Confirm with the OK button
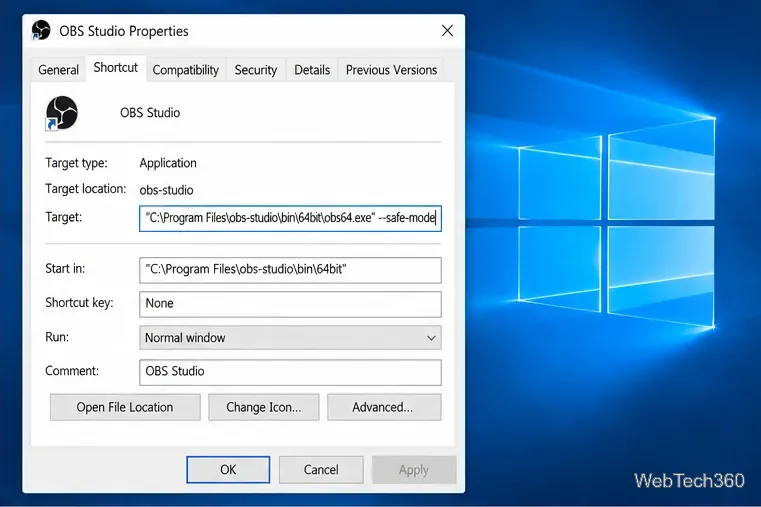The image size is (761, 507). 228,470
